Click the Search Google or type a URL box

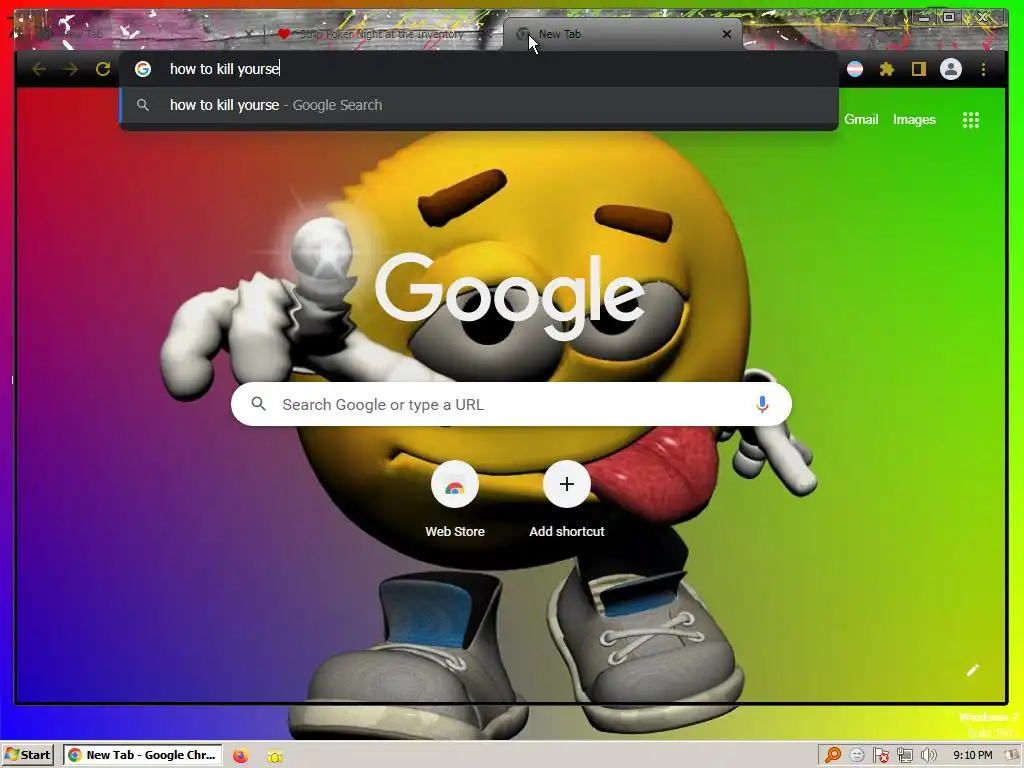pos(511,404)
